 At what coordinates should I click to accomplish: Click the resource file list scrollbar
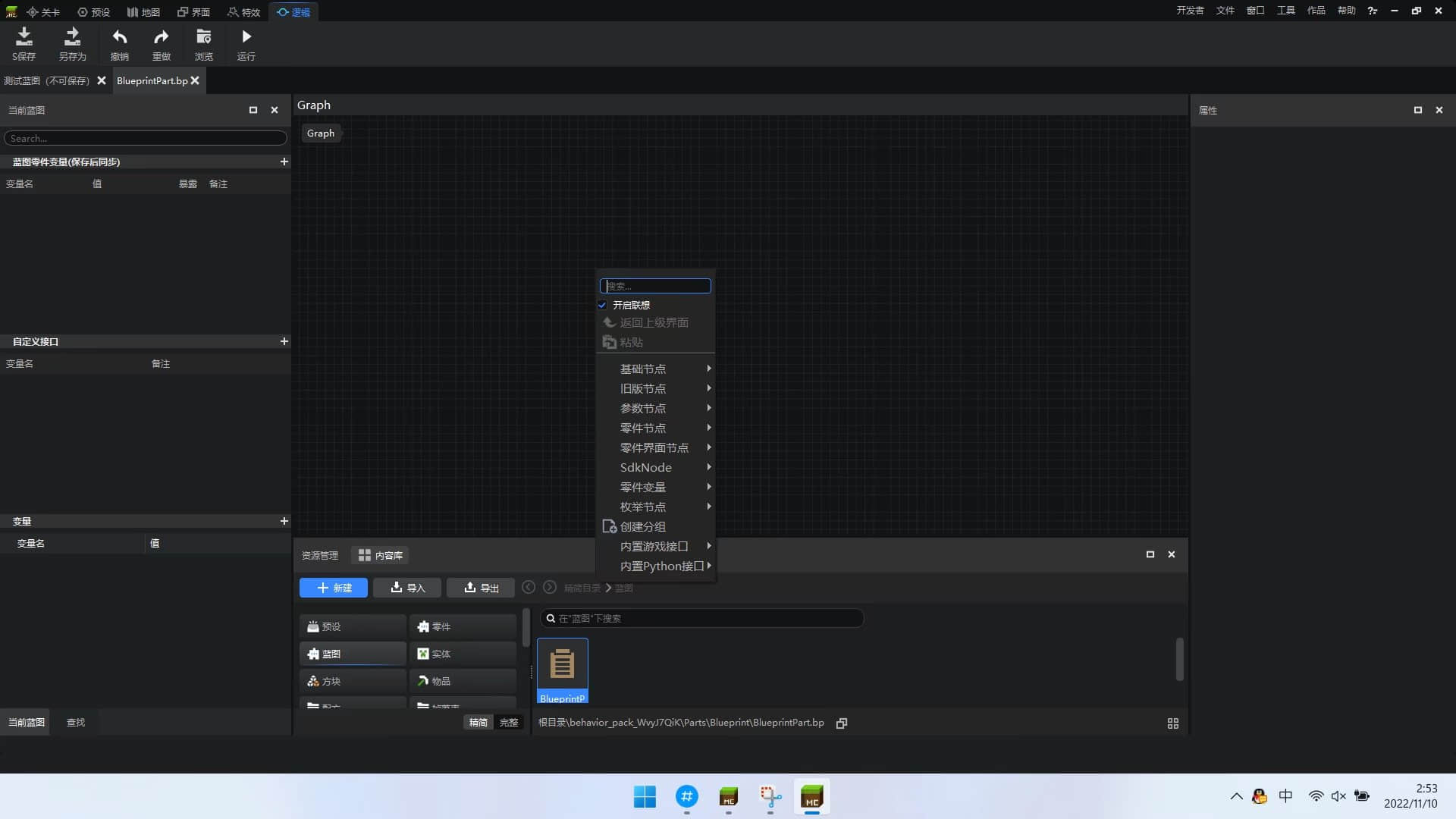(1179, 659)
